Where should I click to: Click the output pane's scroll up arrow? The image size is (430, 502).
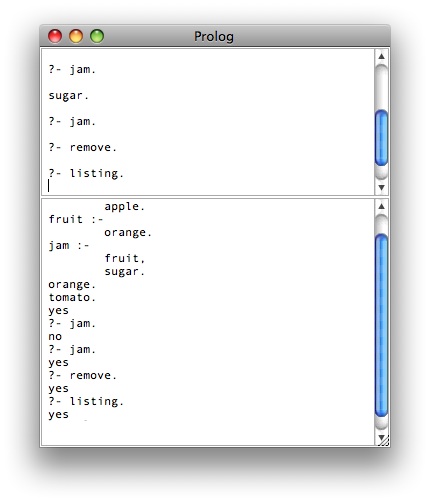tap(382, 206)
